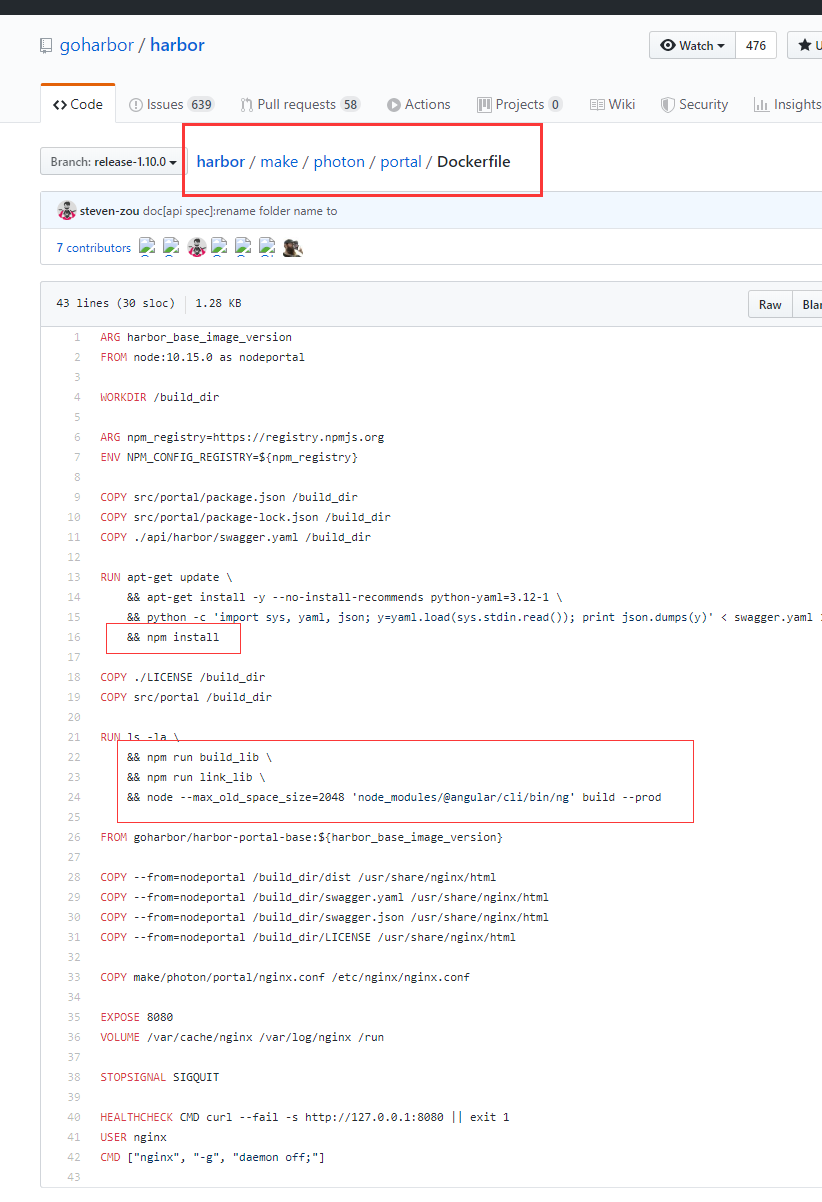Click 'VOLUME /var/cache/nginx' code line
822x1202 pixels.
tap(242, 1037)
